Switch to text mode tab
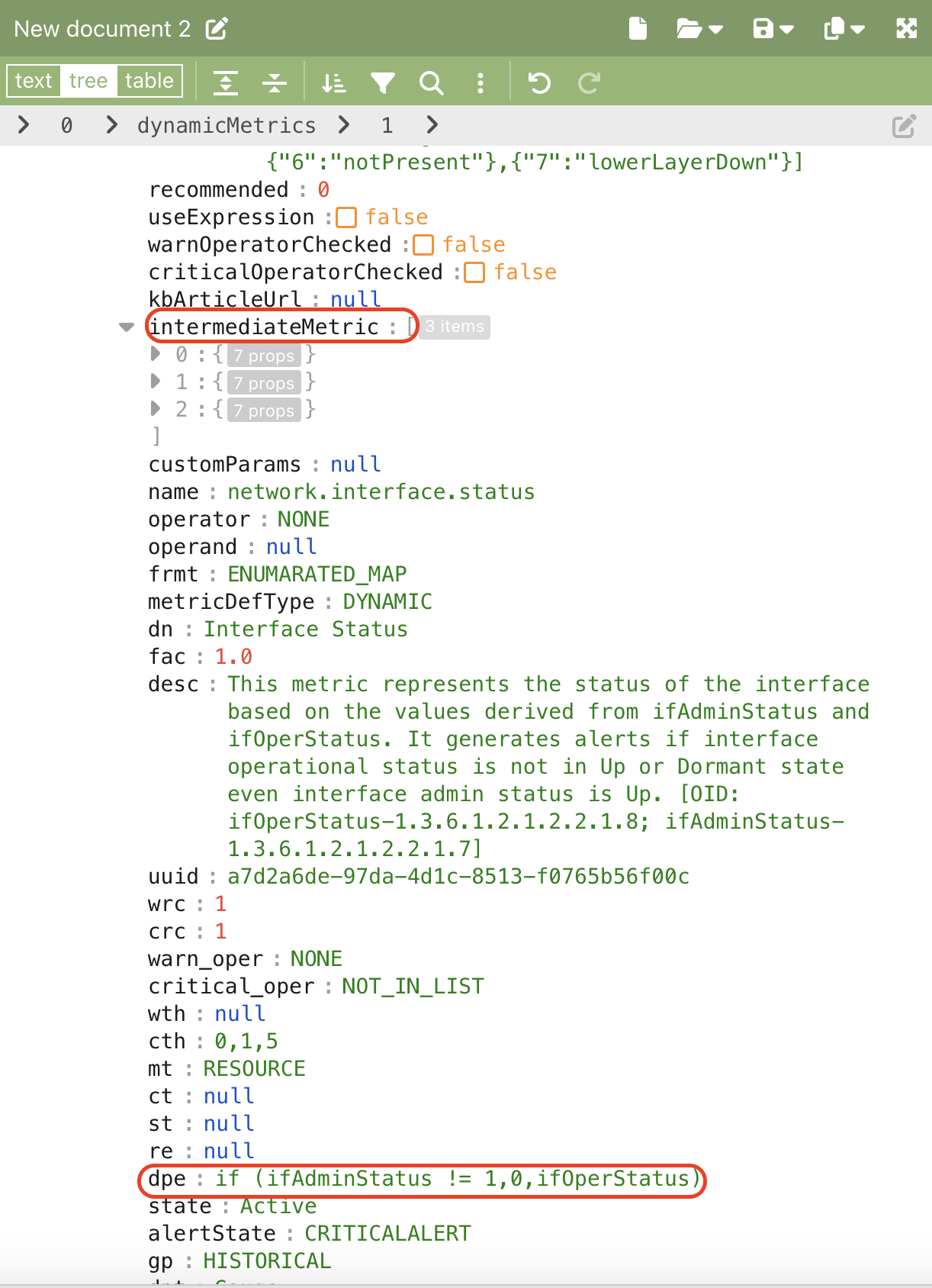The height and width of the screenshot is (1288, 932). pyautogui.click(x=34, y=81)
